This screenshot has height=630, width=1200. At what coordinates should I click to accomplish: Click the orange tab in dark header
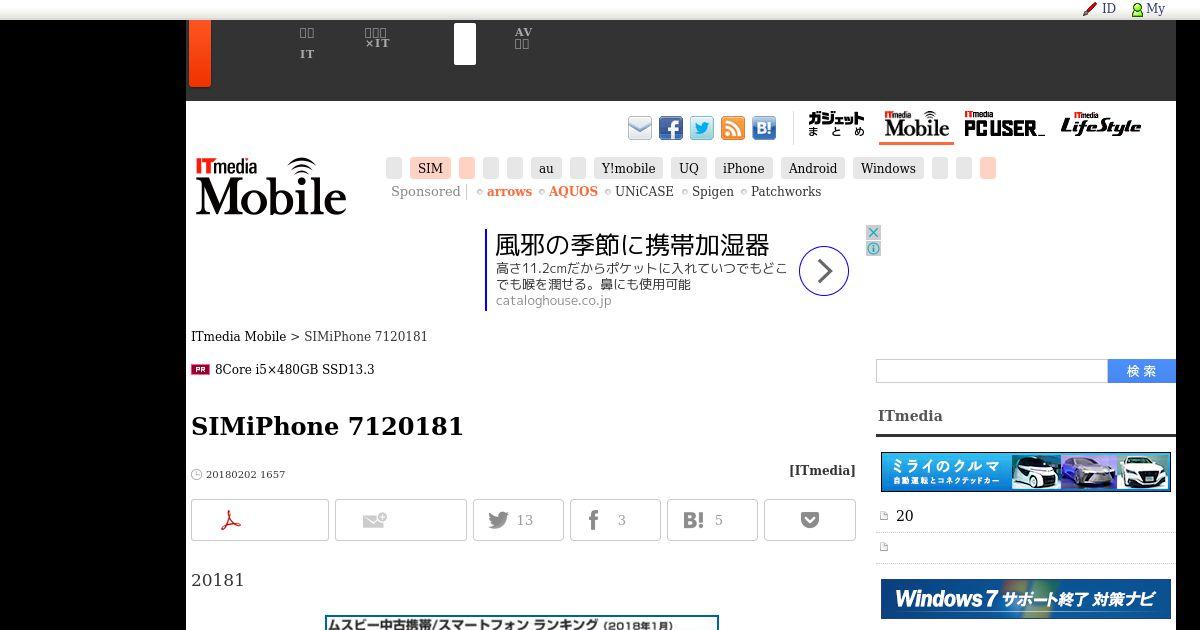(x=200, y=53)
